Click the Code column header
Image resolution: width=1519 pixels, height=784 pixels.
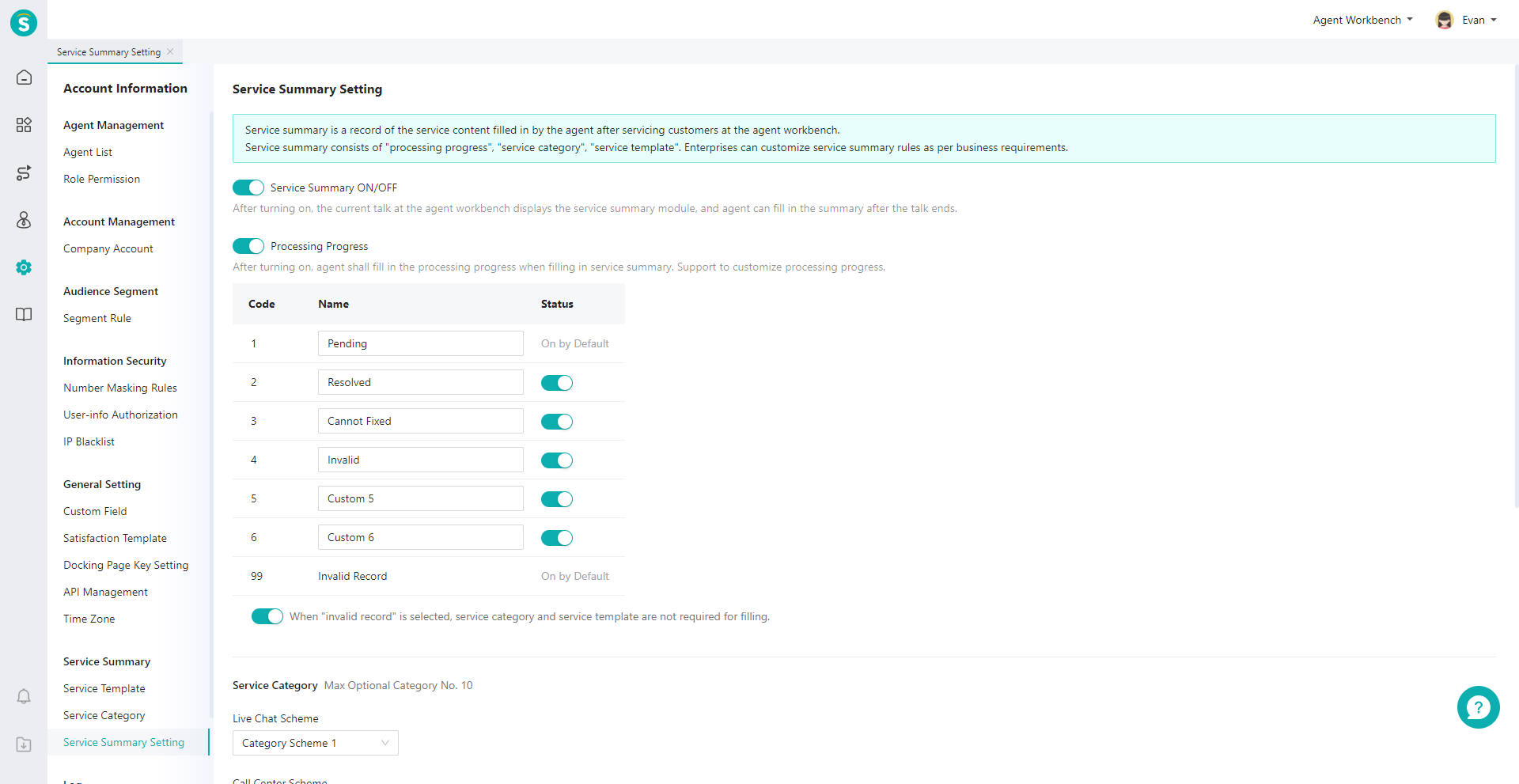coord(262,304)
